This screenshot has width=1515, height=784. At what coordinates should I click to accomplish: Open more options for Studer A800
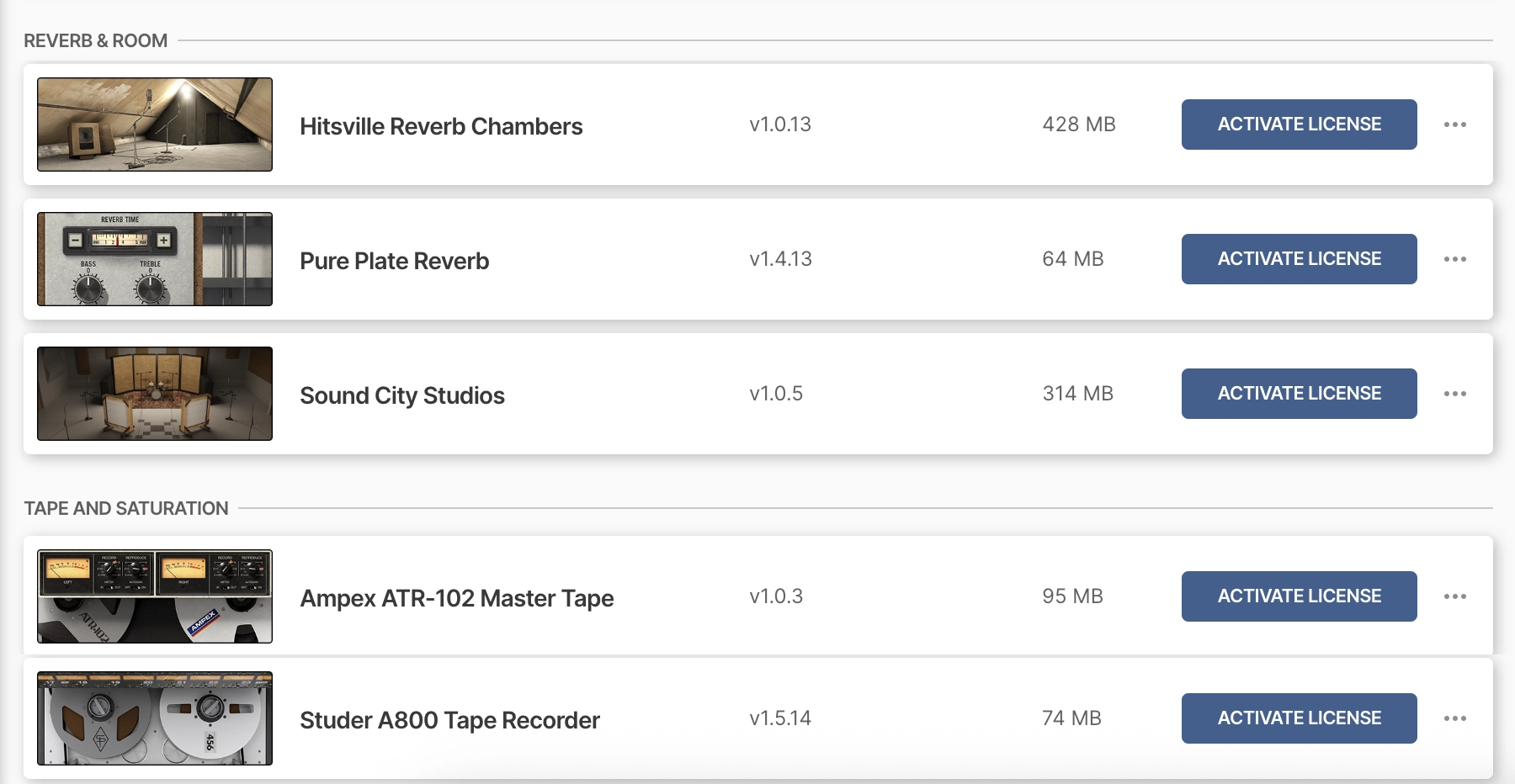coord(1454,718)
